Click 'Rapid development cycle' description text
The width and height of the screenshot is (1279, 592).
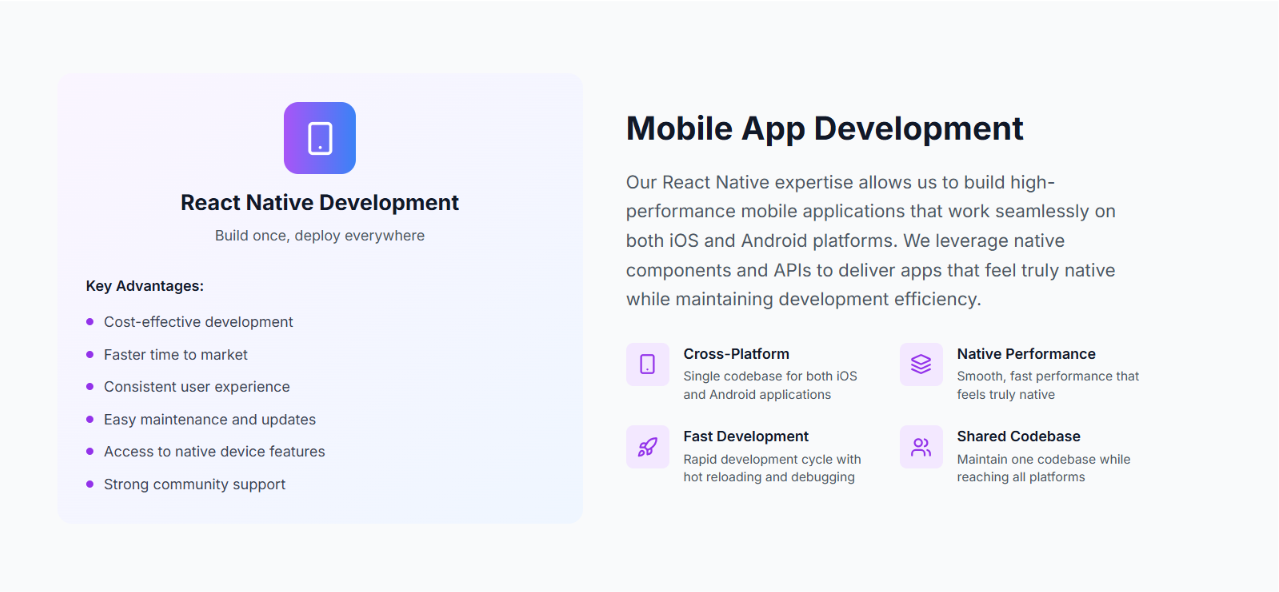(x=772, y=468)
